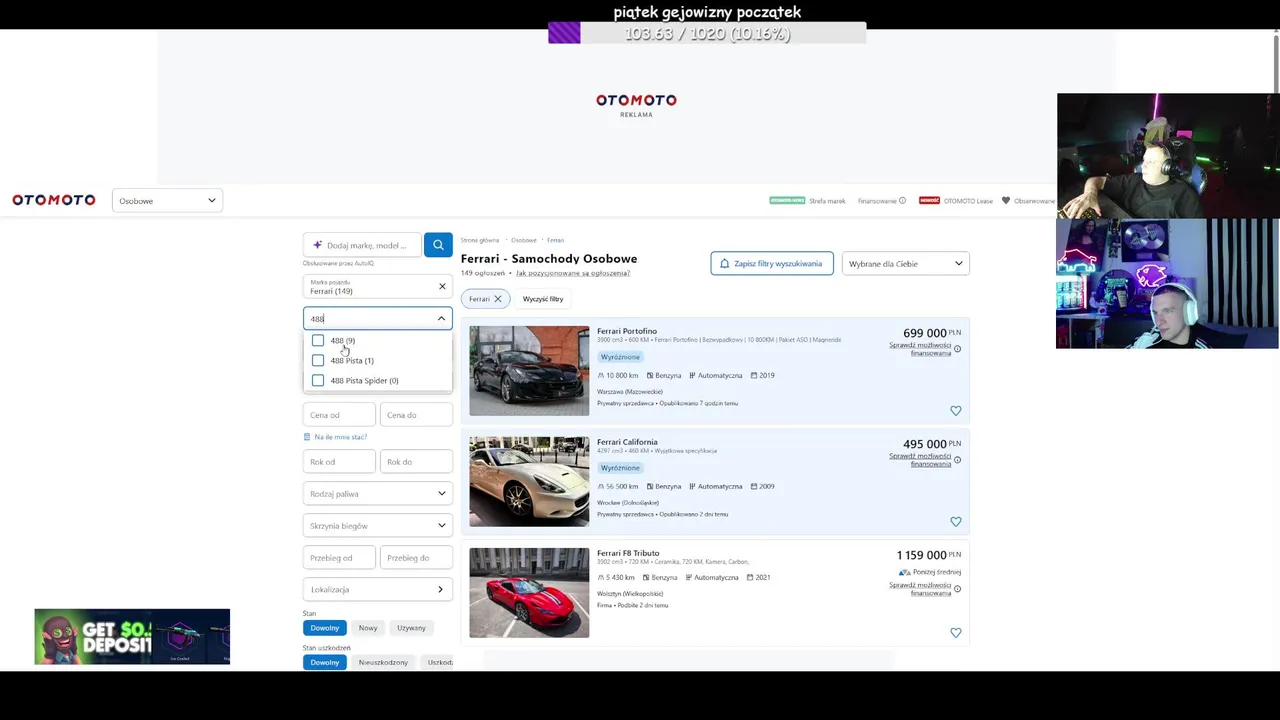
Task: Check the 488 (9) model checkbox
Action: point(318,341)
